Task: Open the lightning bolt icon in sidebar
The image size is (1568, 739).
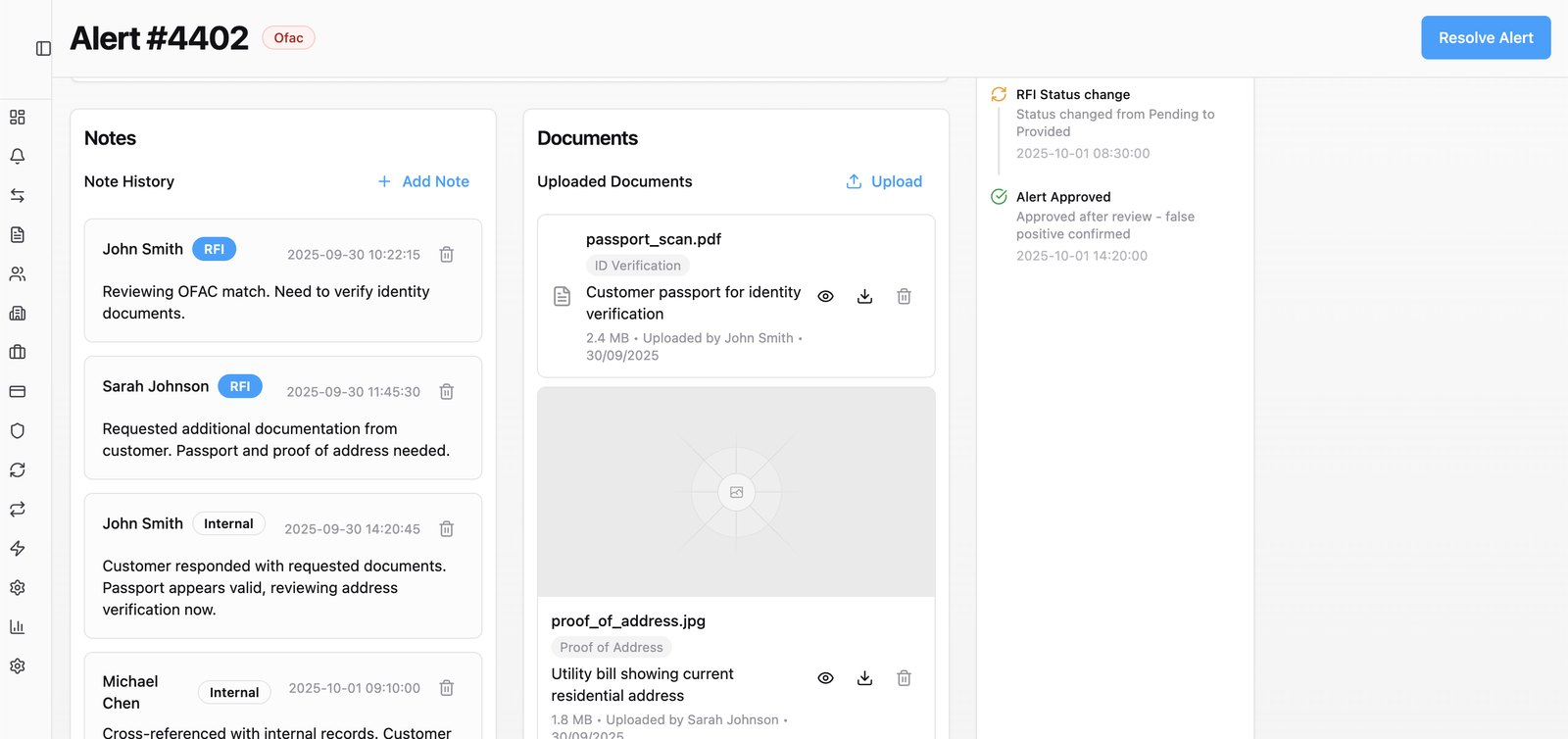Action: 18,548
